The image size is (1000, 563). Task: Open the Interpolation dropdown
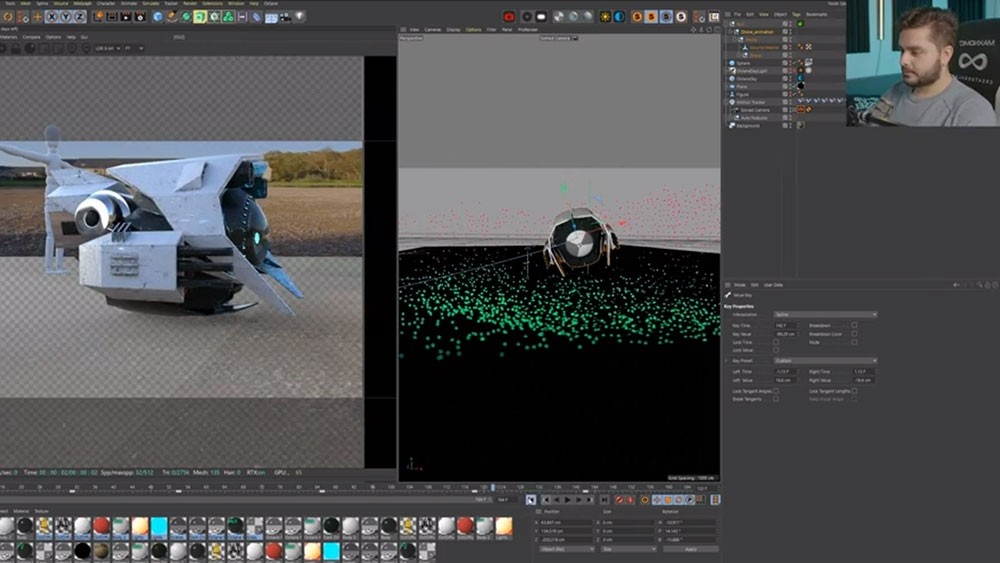pos(825,315)
